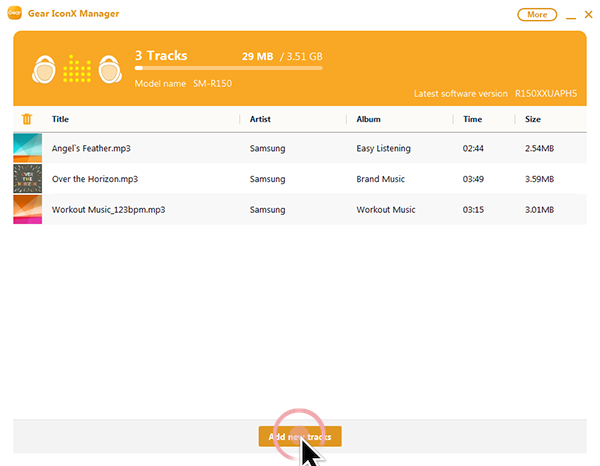Close the Gear IconX Manager window
Screen dimensions: 600x466
coord(589,15)
